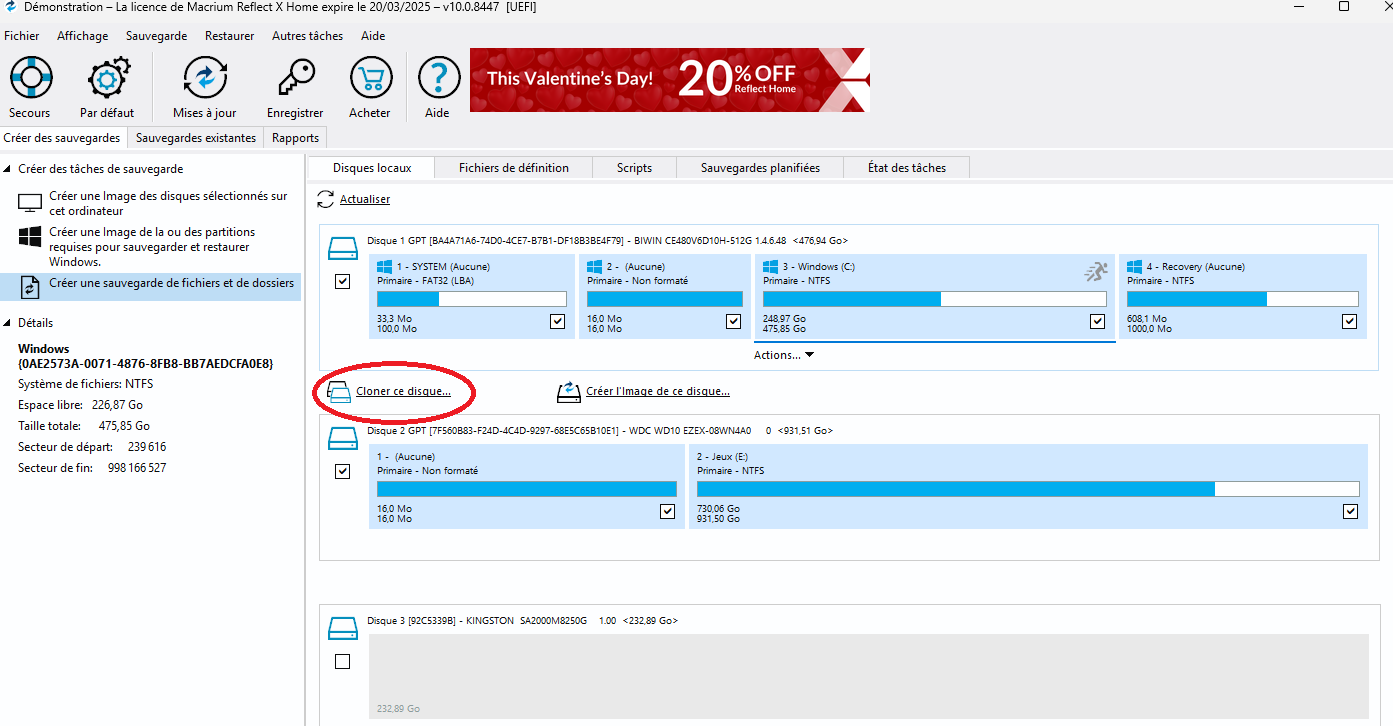Click the Valentine's Day 20% off banner
The width and height of the screenshot is (1393, 726).
tap(669, 79)
